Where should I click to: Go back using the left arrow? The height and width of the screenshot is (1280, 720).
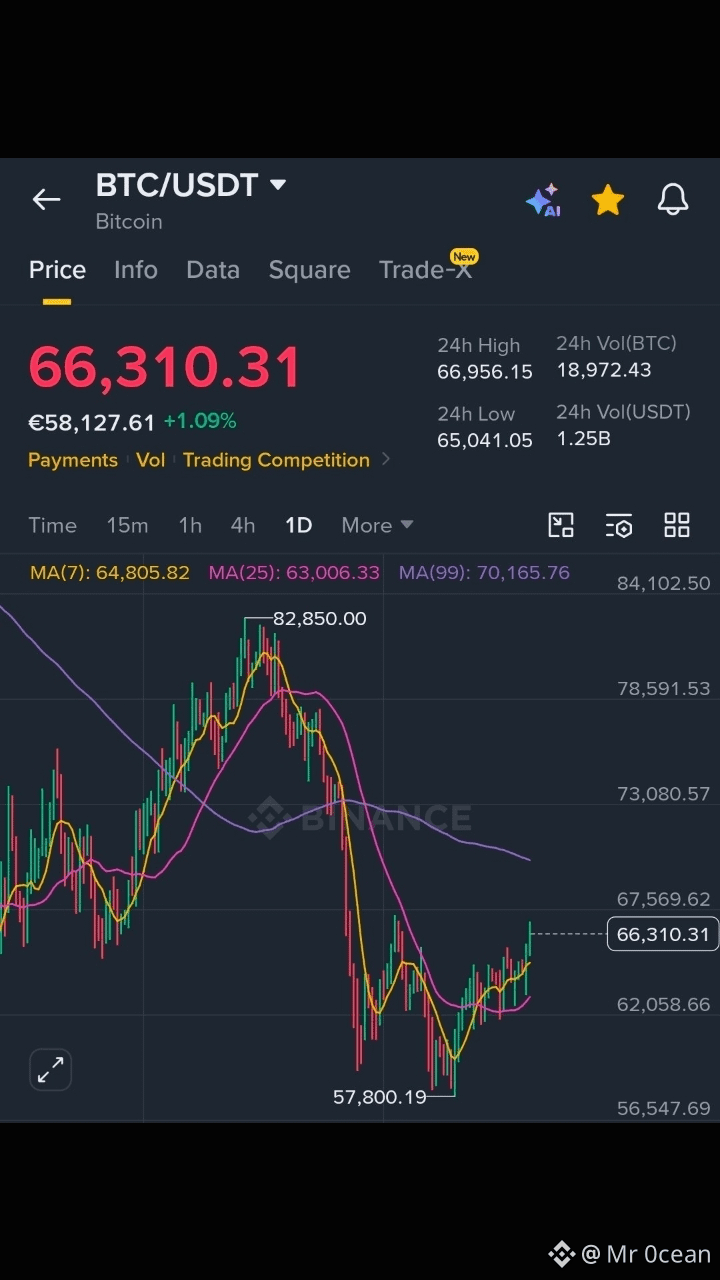click(47, 200)
